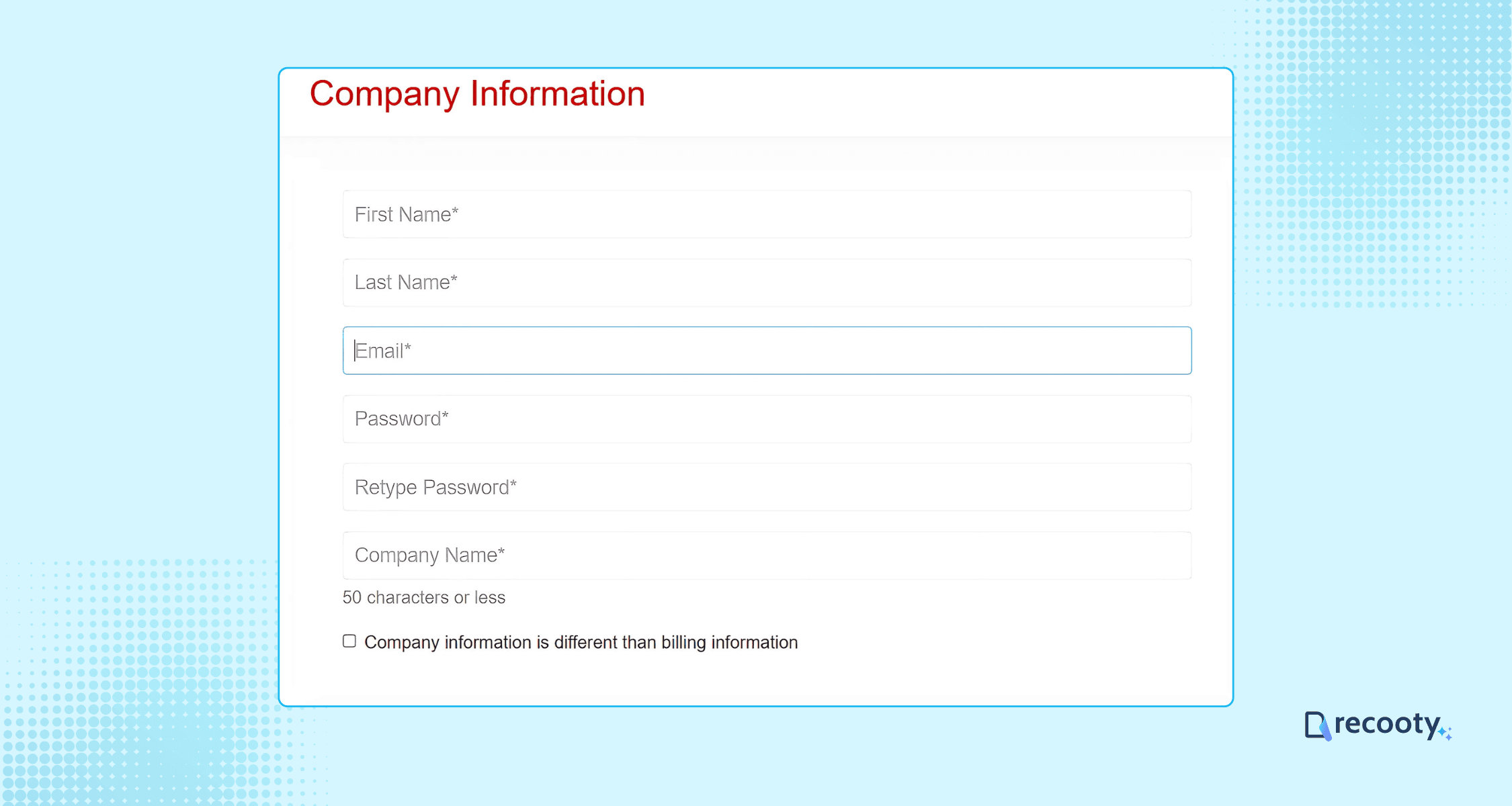Click the 50 characters or less hint

[423, 597]
